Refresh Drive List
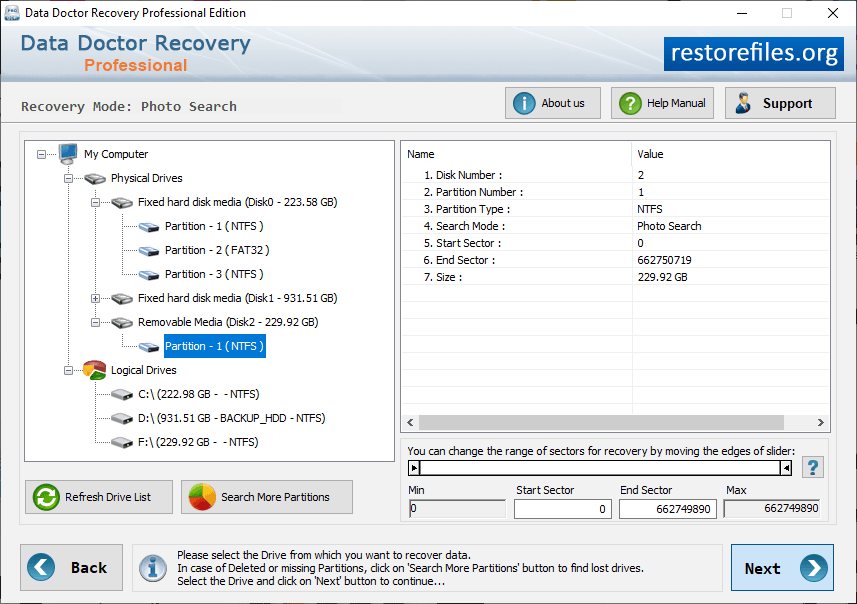The width and height of the screenshot is (857, 604). click(99, 497)
